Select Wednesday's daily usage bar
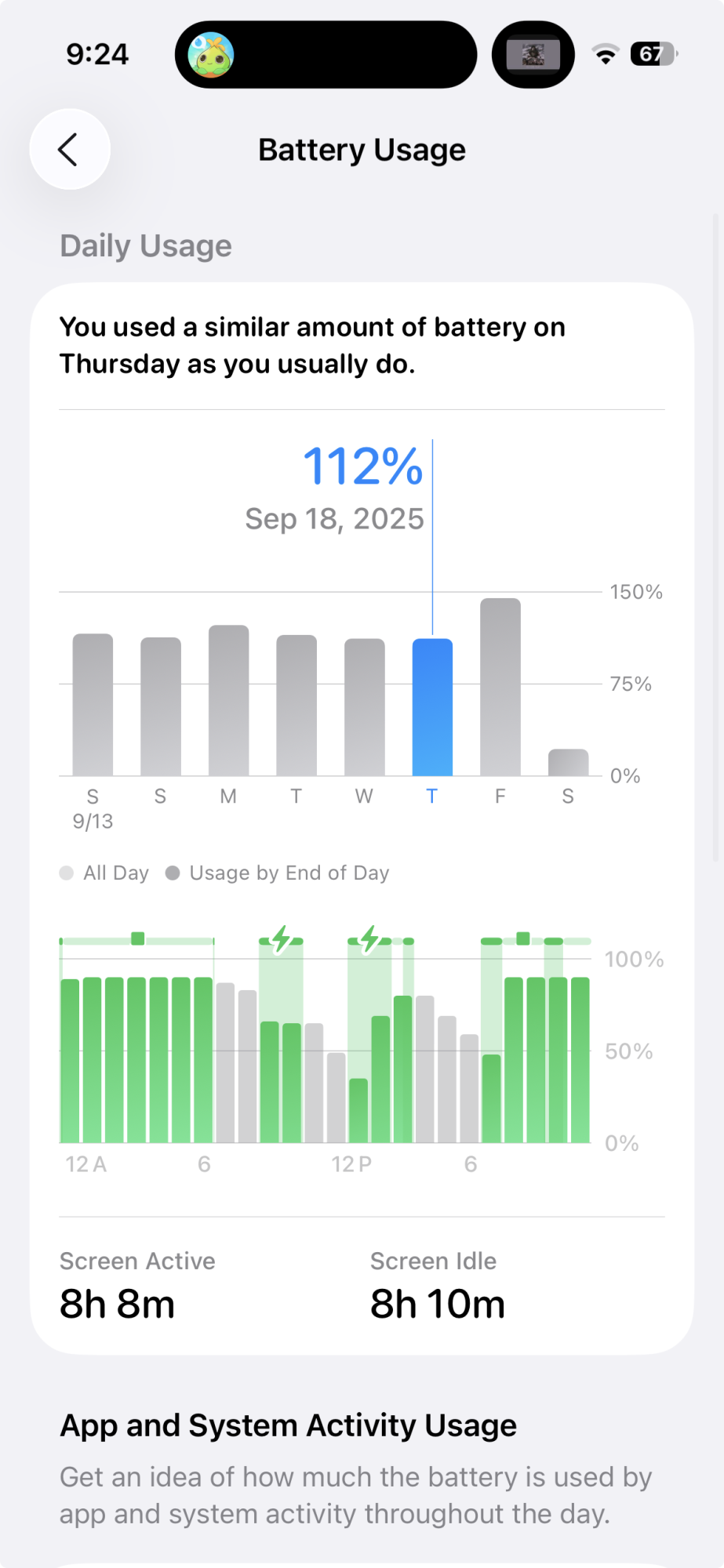Viewport: 724px width, 1568px height. (364, 706)
